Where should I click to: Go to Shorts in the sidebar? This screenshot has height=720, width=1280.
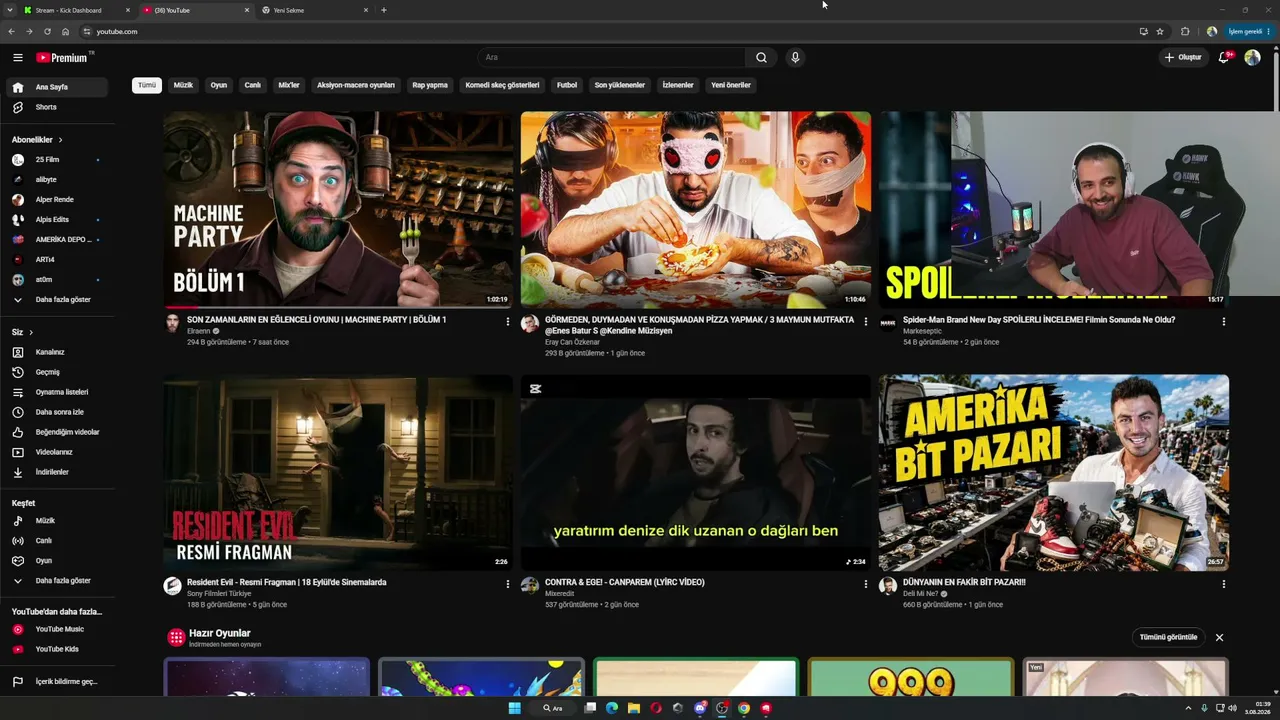coord(56,107)
